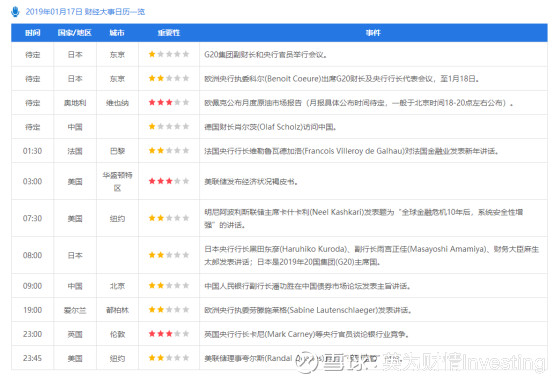The height and width of the screenshot is (377, 554).
Task: Click star rating in the 23:45 纽约 row
Action: click(x=169, y=358)
